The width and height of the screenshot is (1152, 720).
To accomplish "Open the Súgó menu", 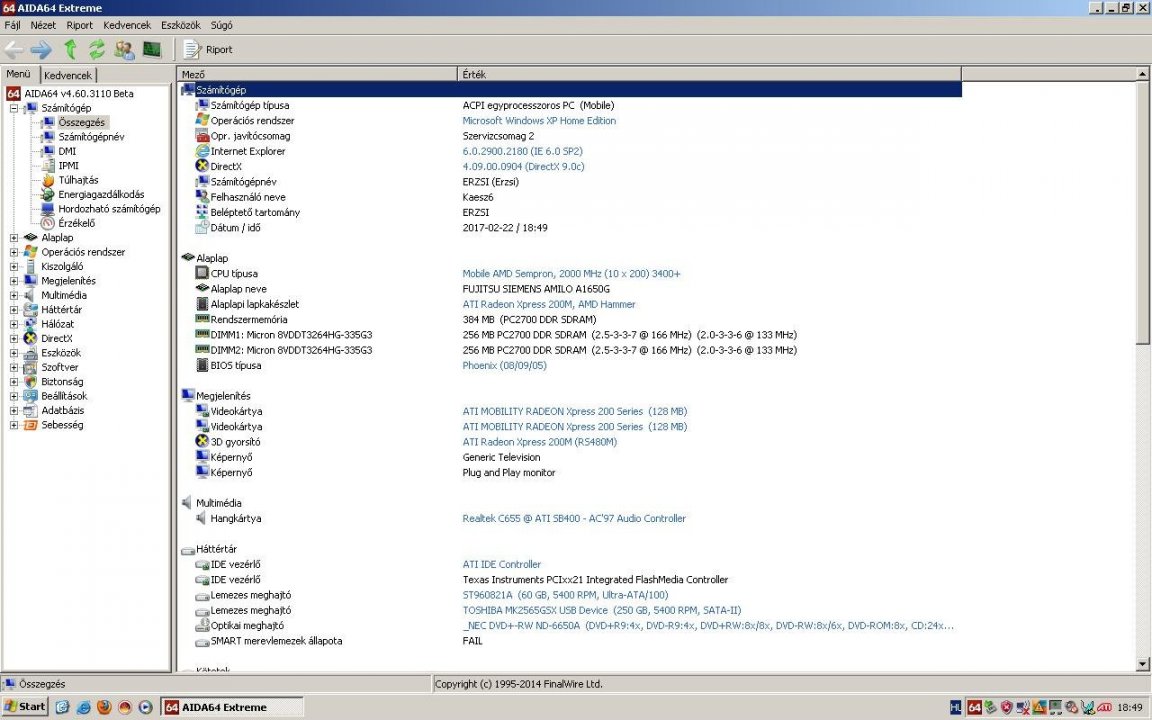I will [221, 25].
